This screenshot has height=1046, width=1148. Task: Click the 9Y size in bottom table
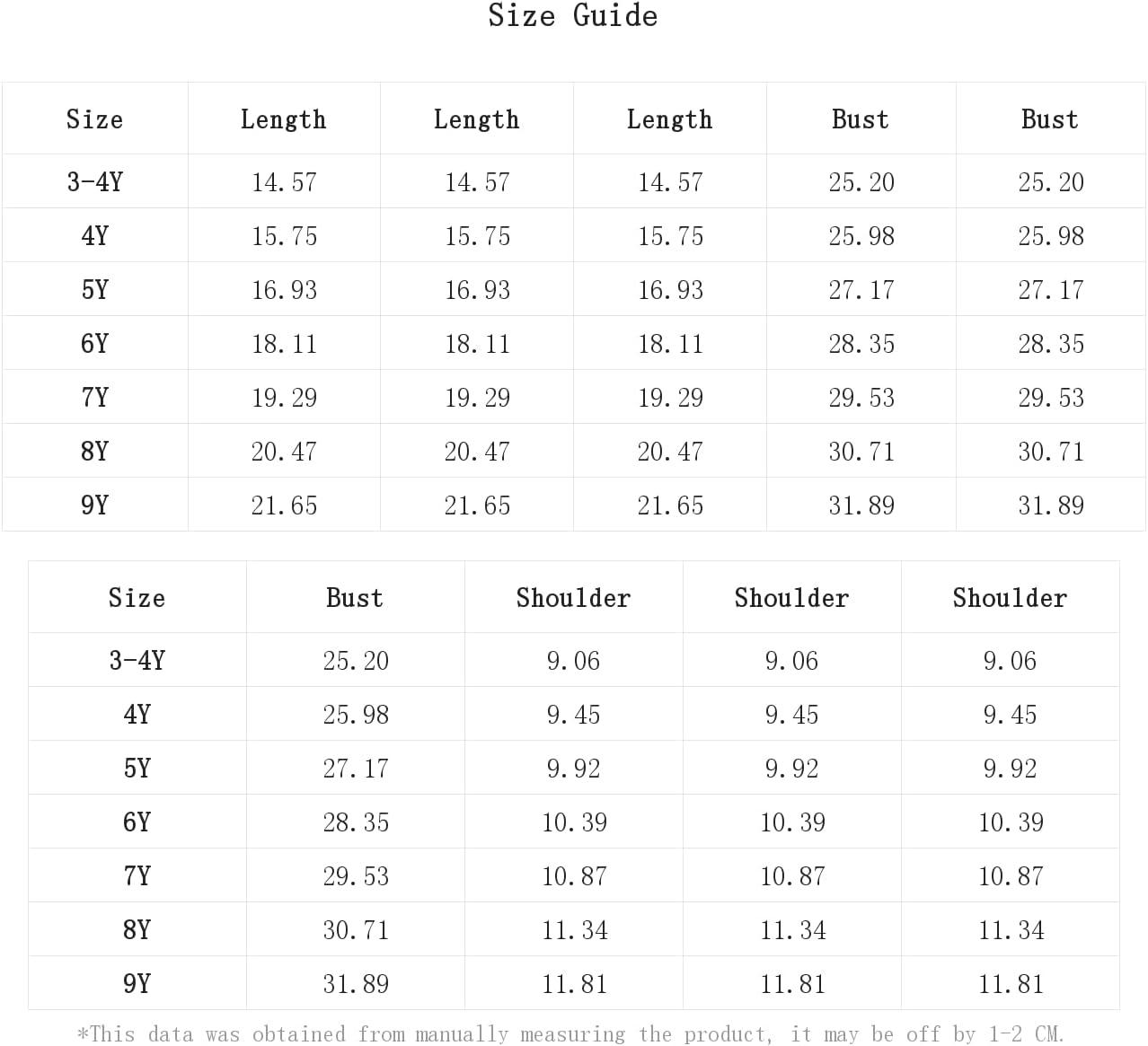point(137,983)
